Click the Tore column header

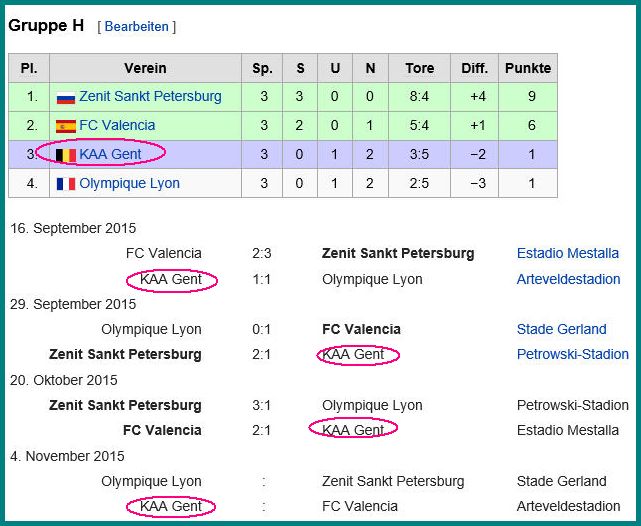[x=419, y=68]
